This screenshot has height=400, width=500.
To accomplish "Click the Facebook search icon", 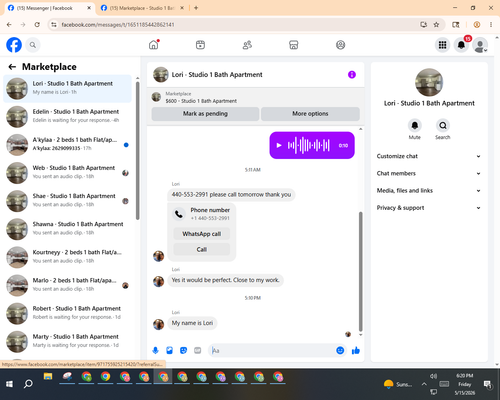I will click(33, 45).
